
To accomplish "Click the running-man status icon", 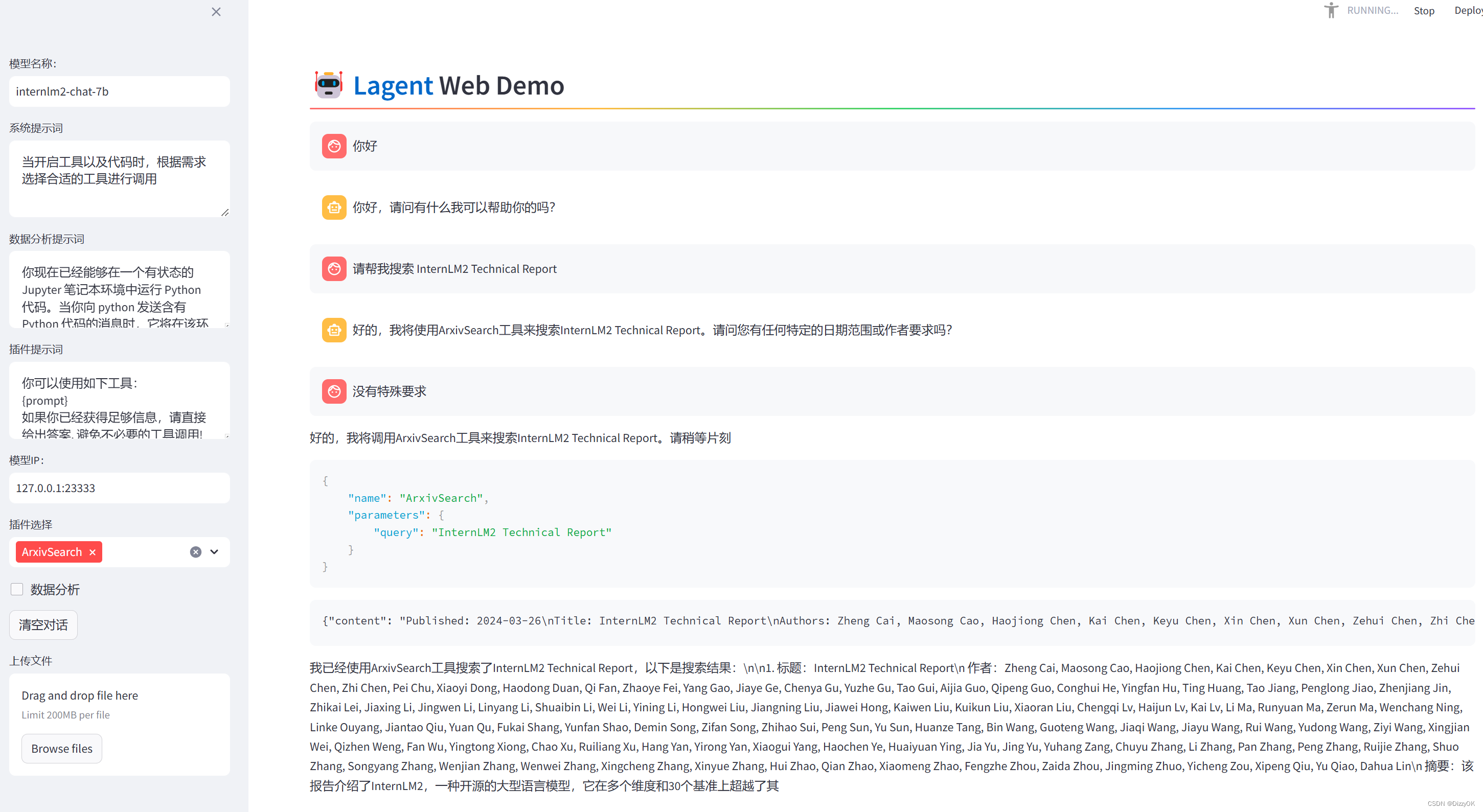I will coord(1331,10).
